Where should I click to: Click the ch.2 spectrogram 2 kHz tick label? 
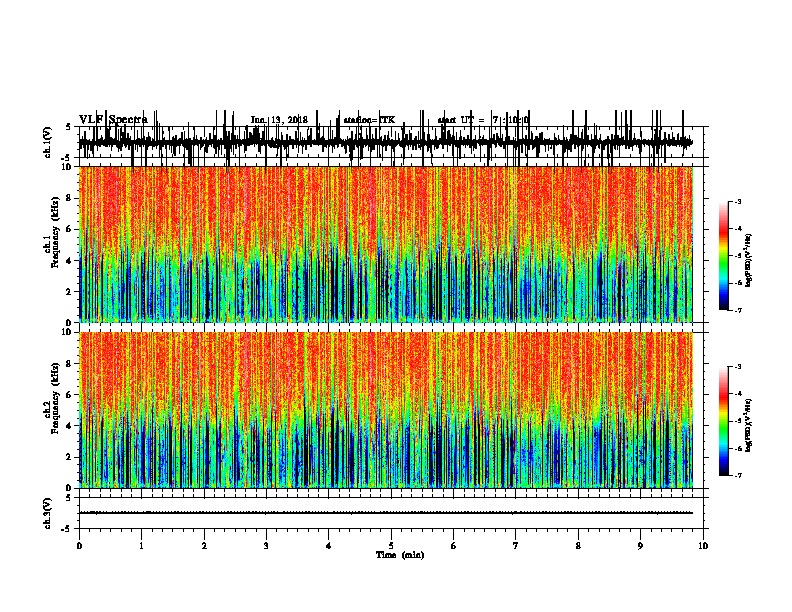pyautogui.click(x=70, y=457)
